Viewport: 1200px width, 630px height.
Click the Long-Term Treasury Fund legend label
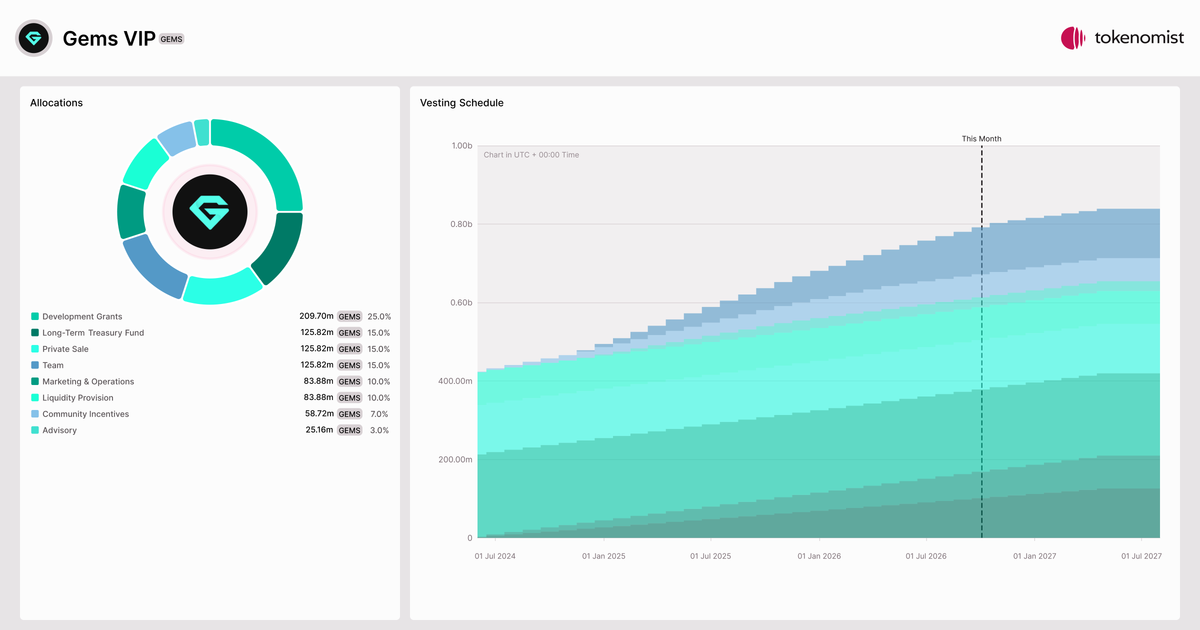[x=93, y=333]
